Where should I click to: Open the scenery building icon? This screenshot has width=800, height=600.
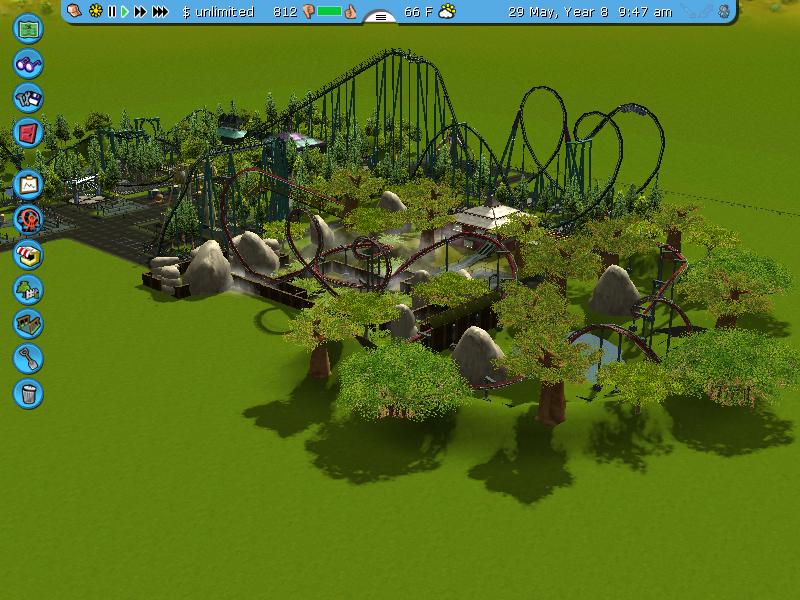pos(28,289)
